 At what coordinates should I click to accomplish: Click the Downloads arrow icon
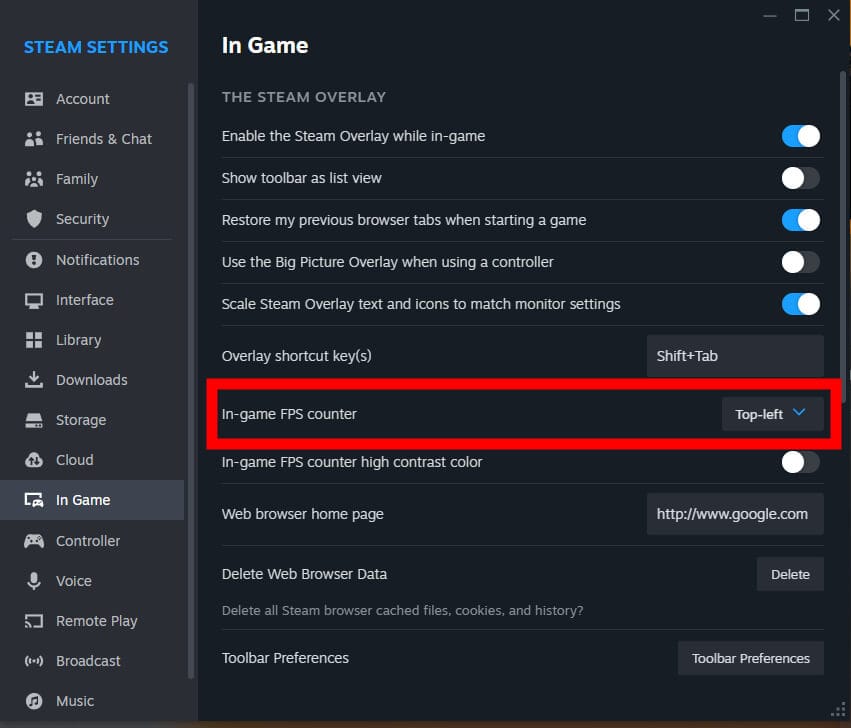point(34,379)
